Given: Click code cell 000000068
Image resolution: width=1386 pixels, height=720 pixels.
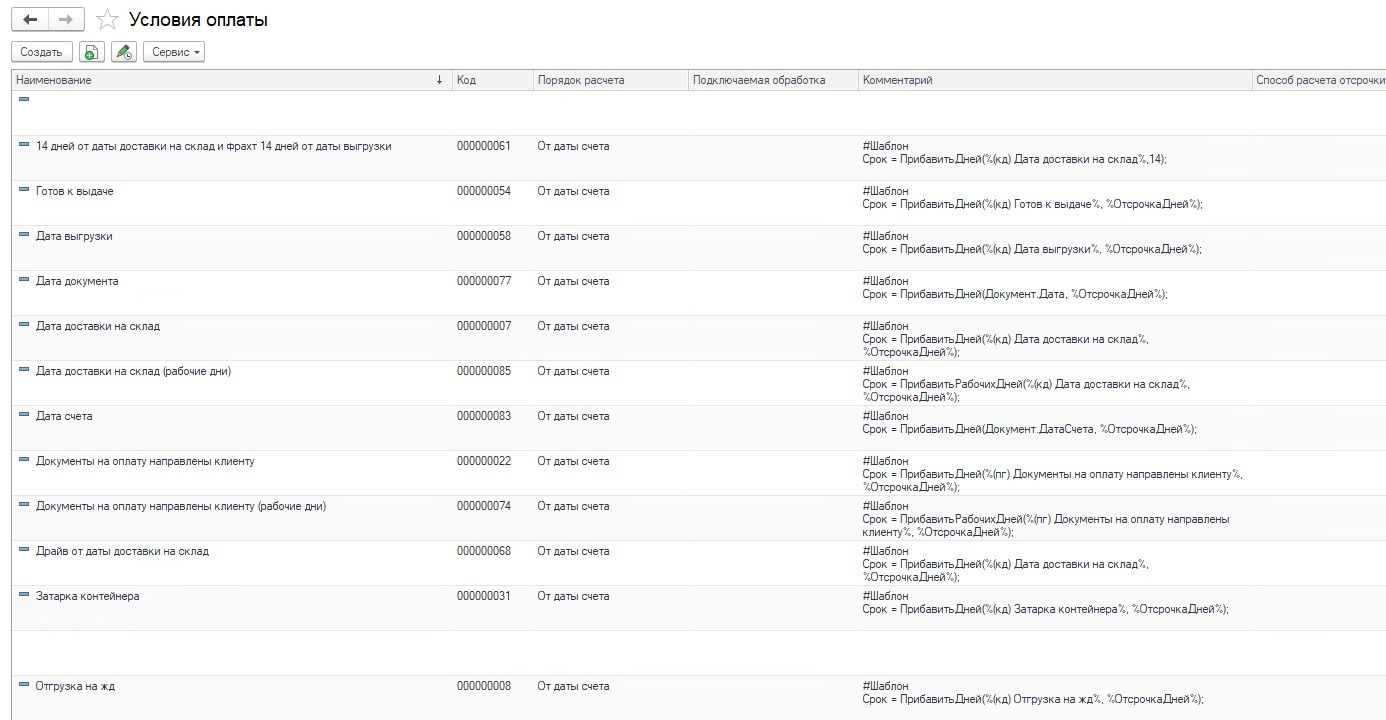Looking at the screenshot, I should [484, 551].
